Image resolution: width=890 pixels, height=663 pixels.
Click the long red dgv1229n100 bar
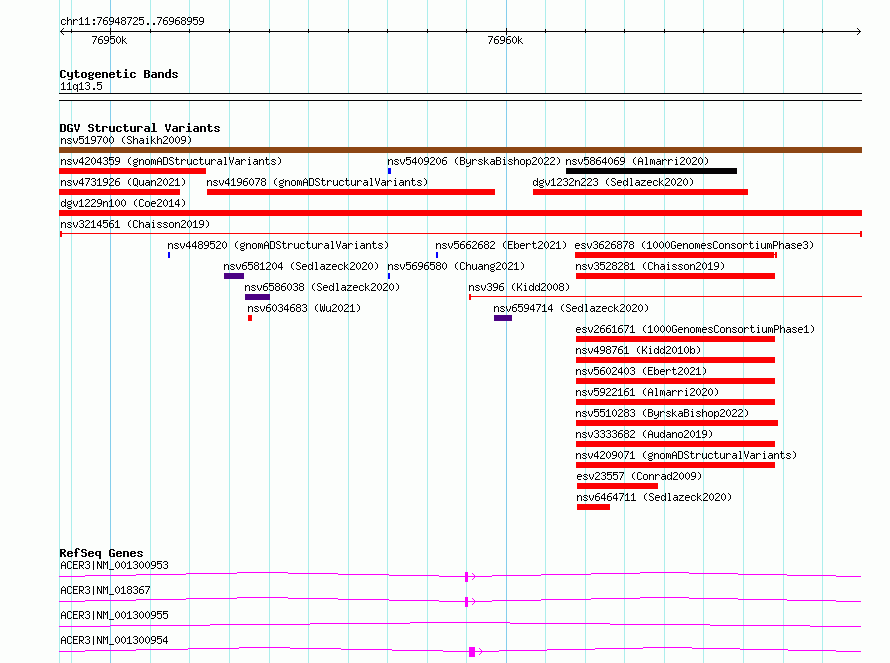460,213
